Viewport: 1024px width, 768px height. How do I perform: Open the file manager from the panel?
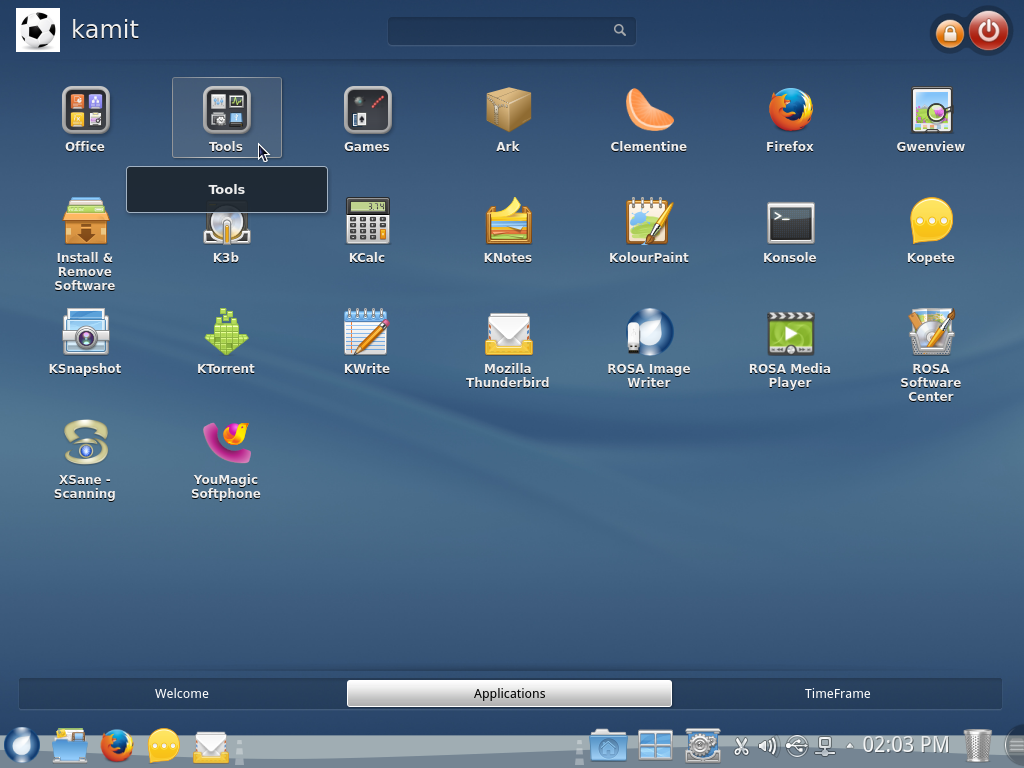click(70, 745)
